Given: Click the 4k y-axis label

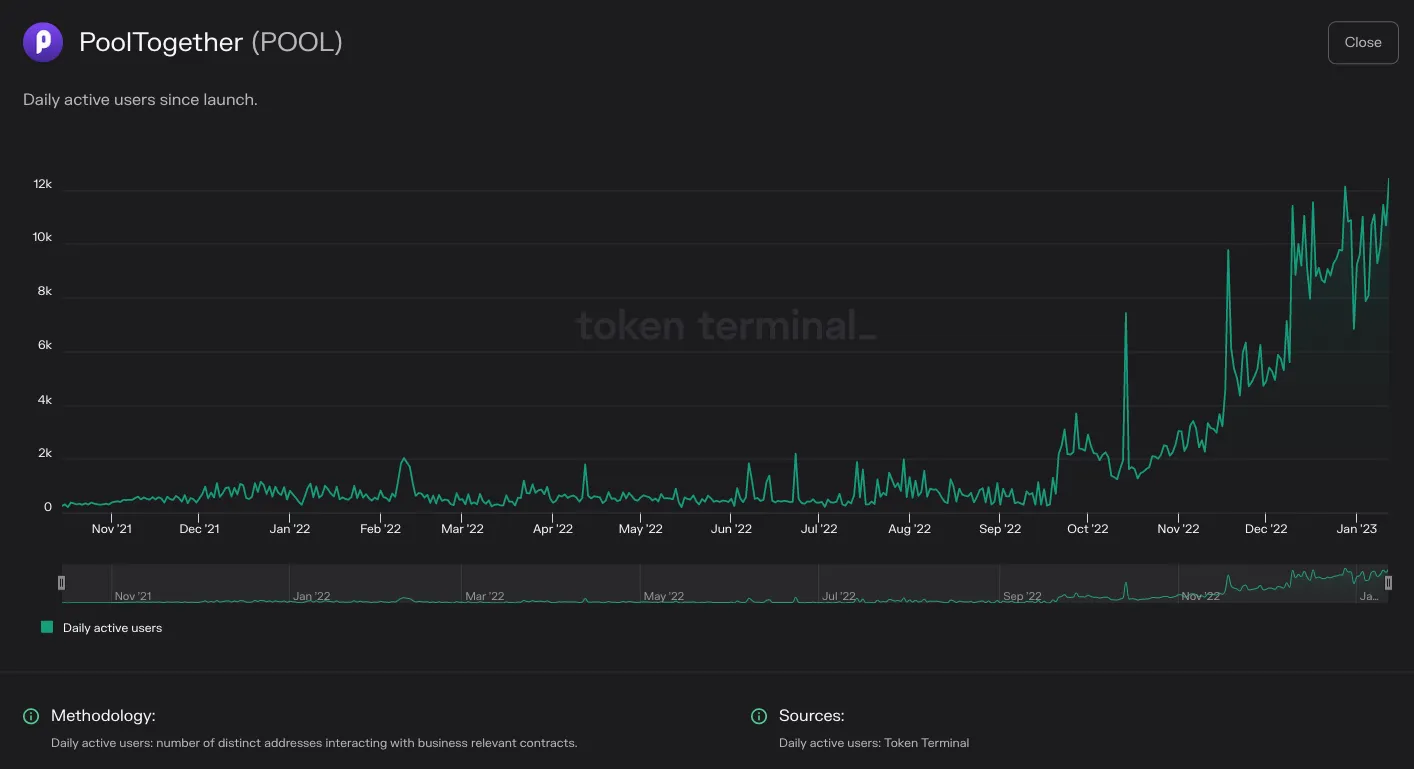Looking at the screenshot, I should click(45, 400).
